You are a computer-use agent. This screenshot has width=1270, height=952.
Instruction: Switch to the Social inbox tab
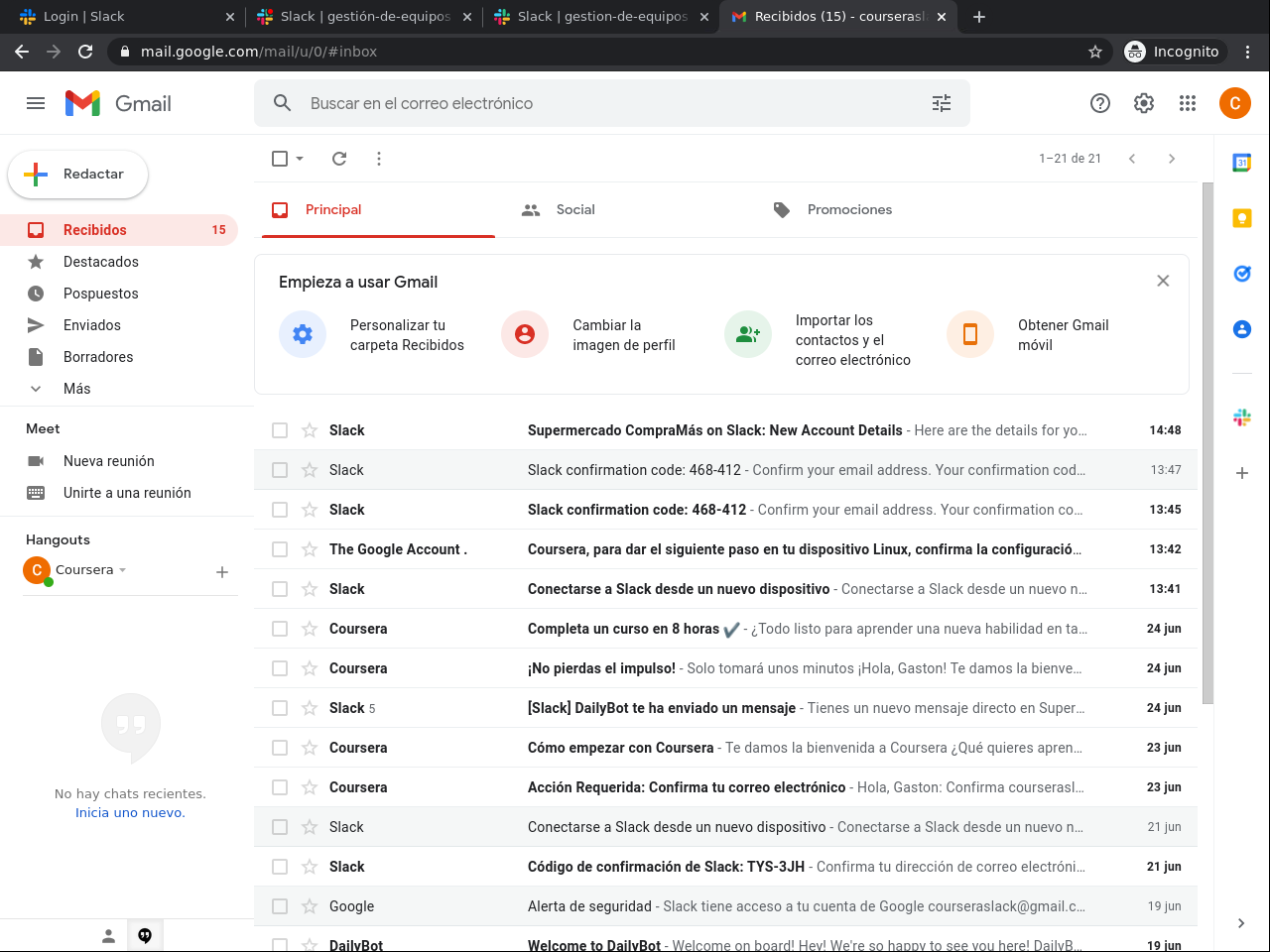tap(629, 210)
